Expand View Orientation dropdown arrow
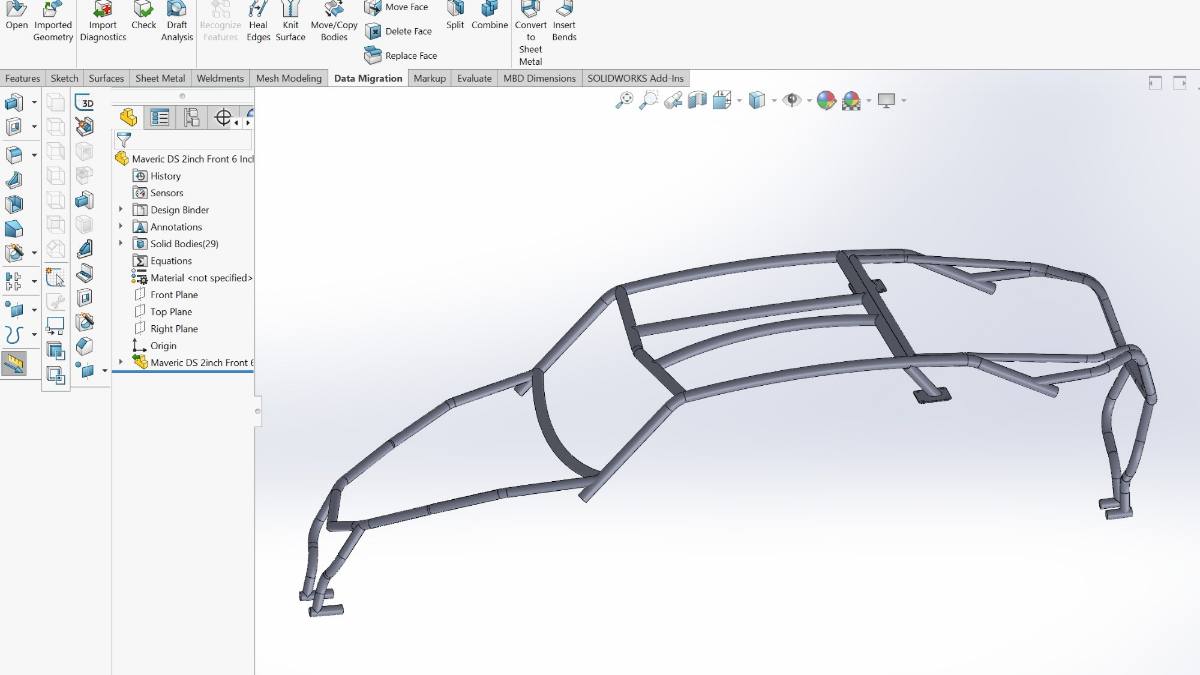The image size is (1200, 675). pyautogui.click(x=739, y=100)
